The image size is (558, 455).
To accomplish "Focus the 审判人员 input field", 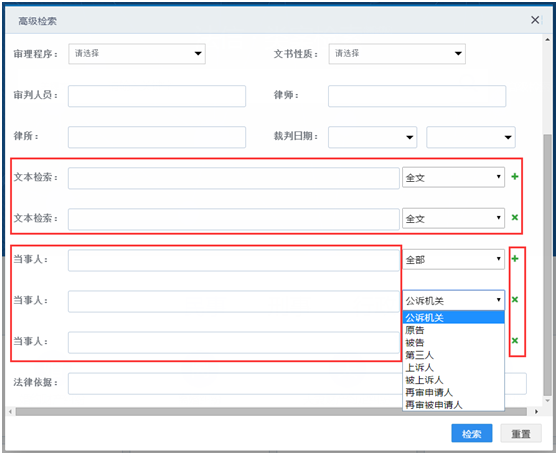I will 157,96.
